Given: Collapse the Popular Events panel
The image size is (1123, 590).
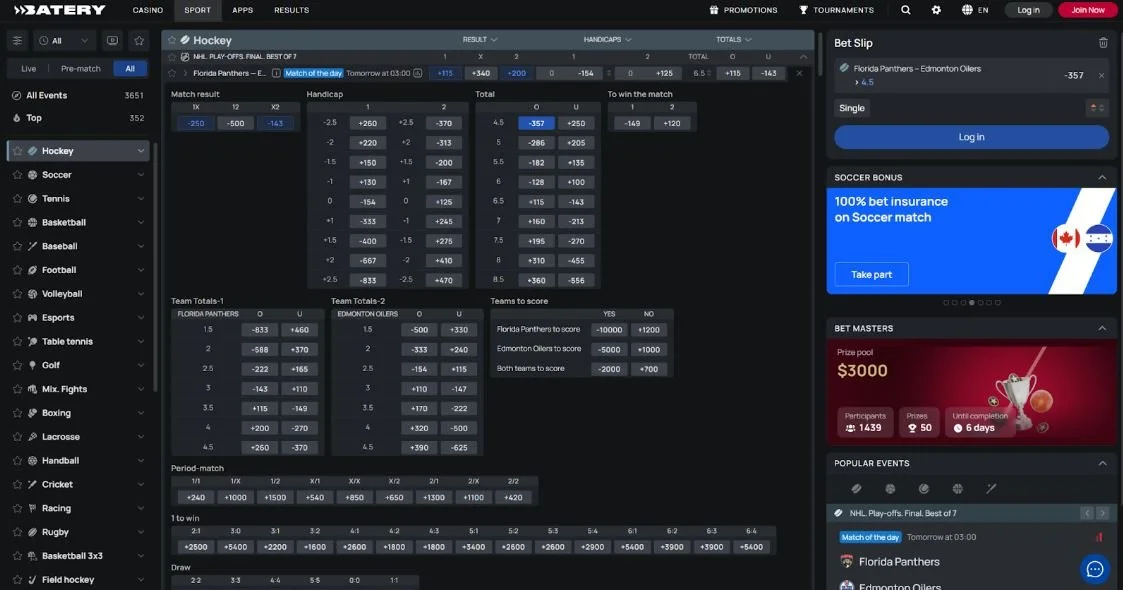Looking at the screenshot, I should click(x=1102, y=463).
